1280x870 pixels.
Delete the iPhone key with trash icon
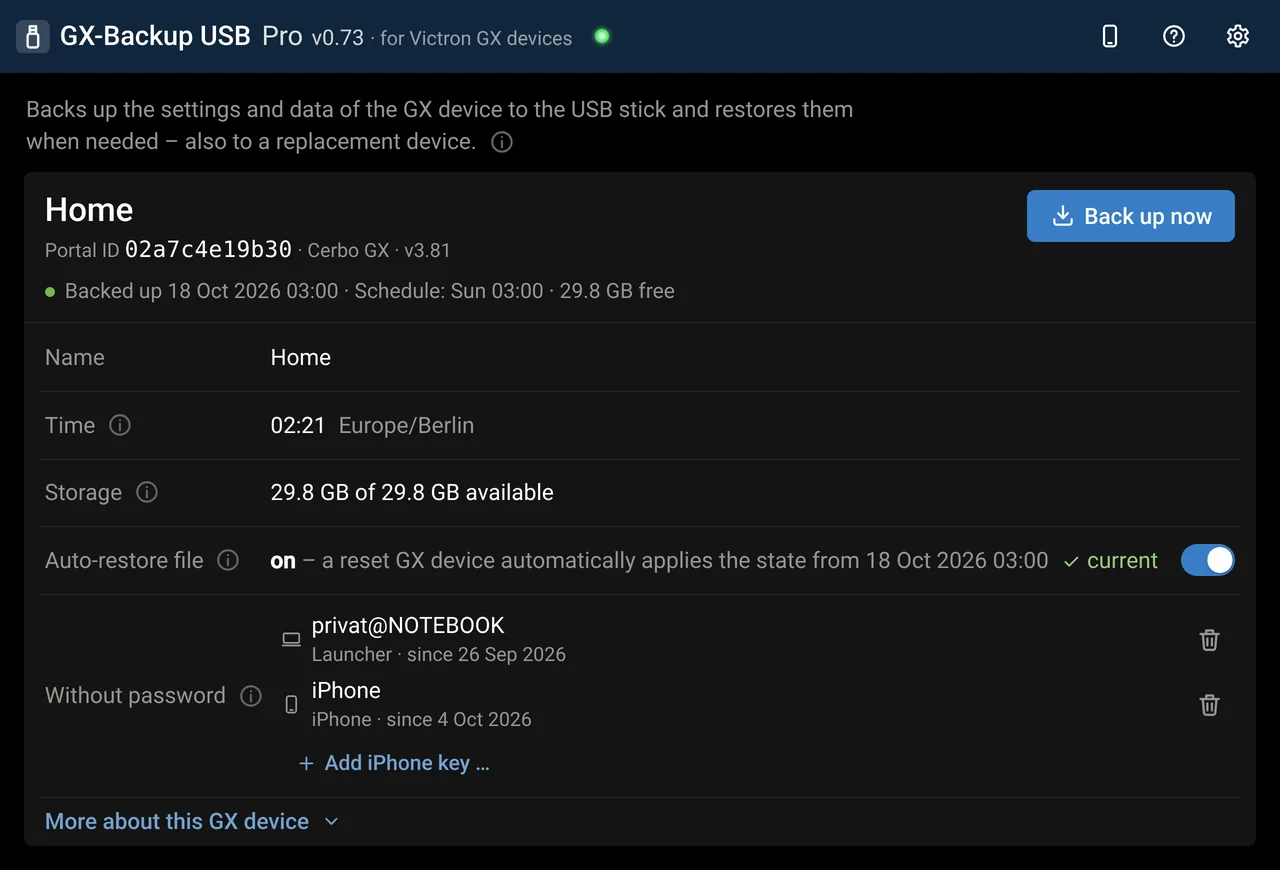pos(1209,705)
